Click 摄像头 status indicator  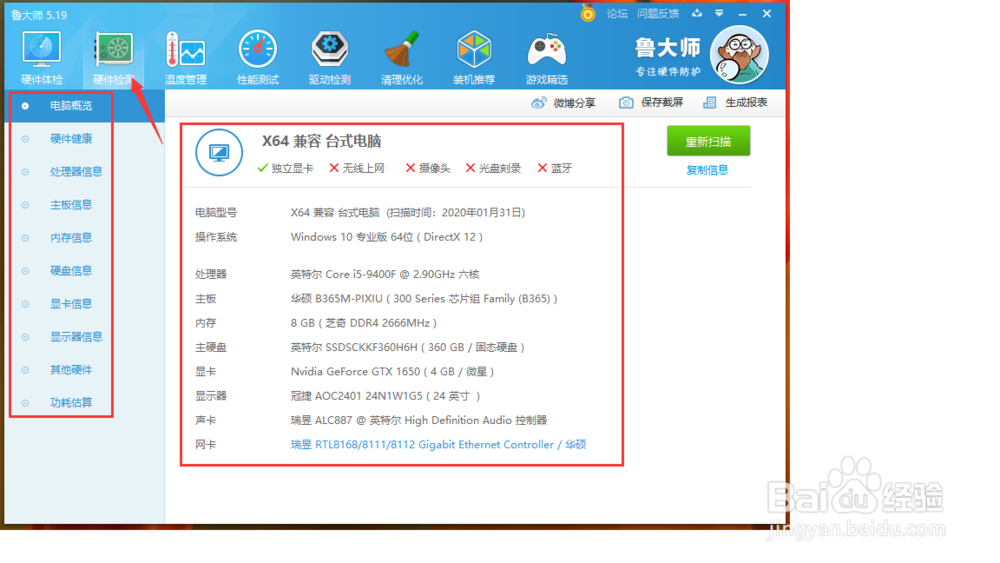[427, 168]
